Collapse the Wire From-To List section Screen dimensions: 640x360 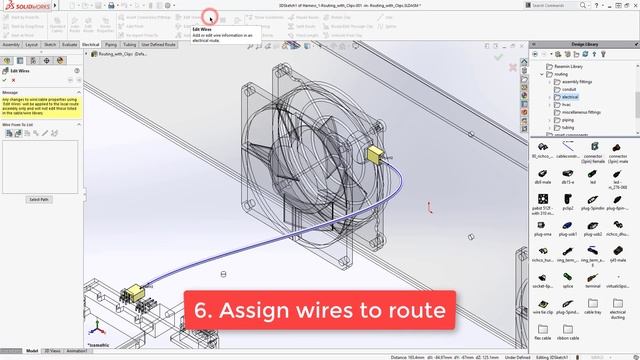pos(78,124)
